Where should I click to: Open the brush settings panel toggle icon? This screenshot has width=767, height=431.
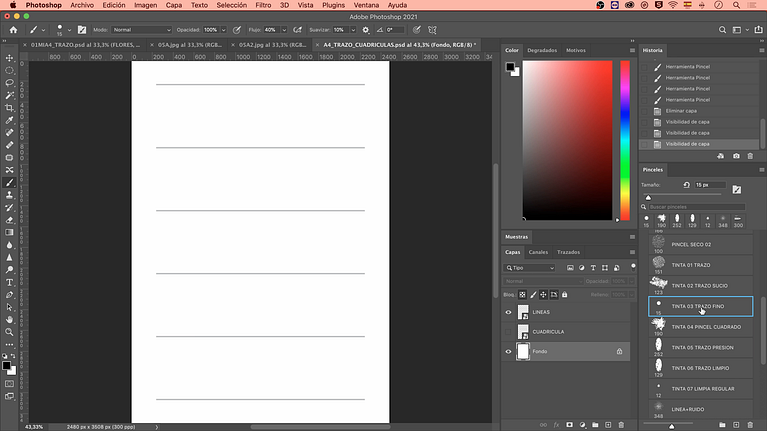click(82, 30)
